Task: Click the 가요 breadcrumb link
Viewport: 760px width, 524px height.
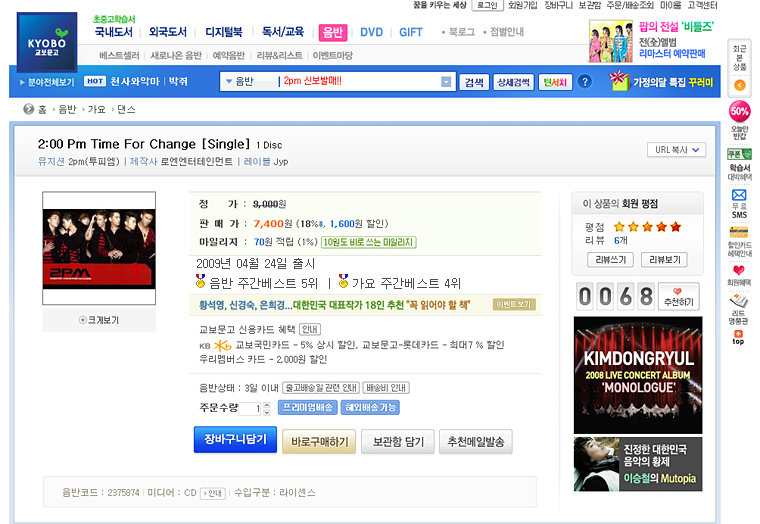Action: point(96,110)
